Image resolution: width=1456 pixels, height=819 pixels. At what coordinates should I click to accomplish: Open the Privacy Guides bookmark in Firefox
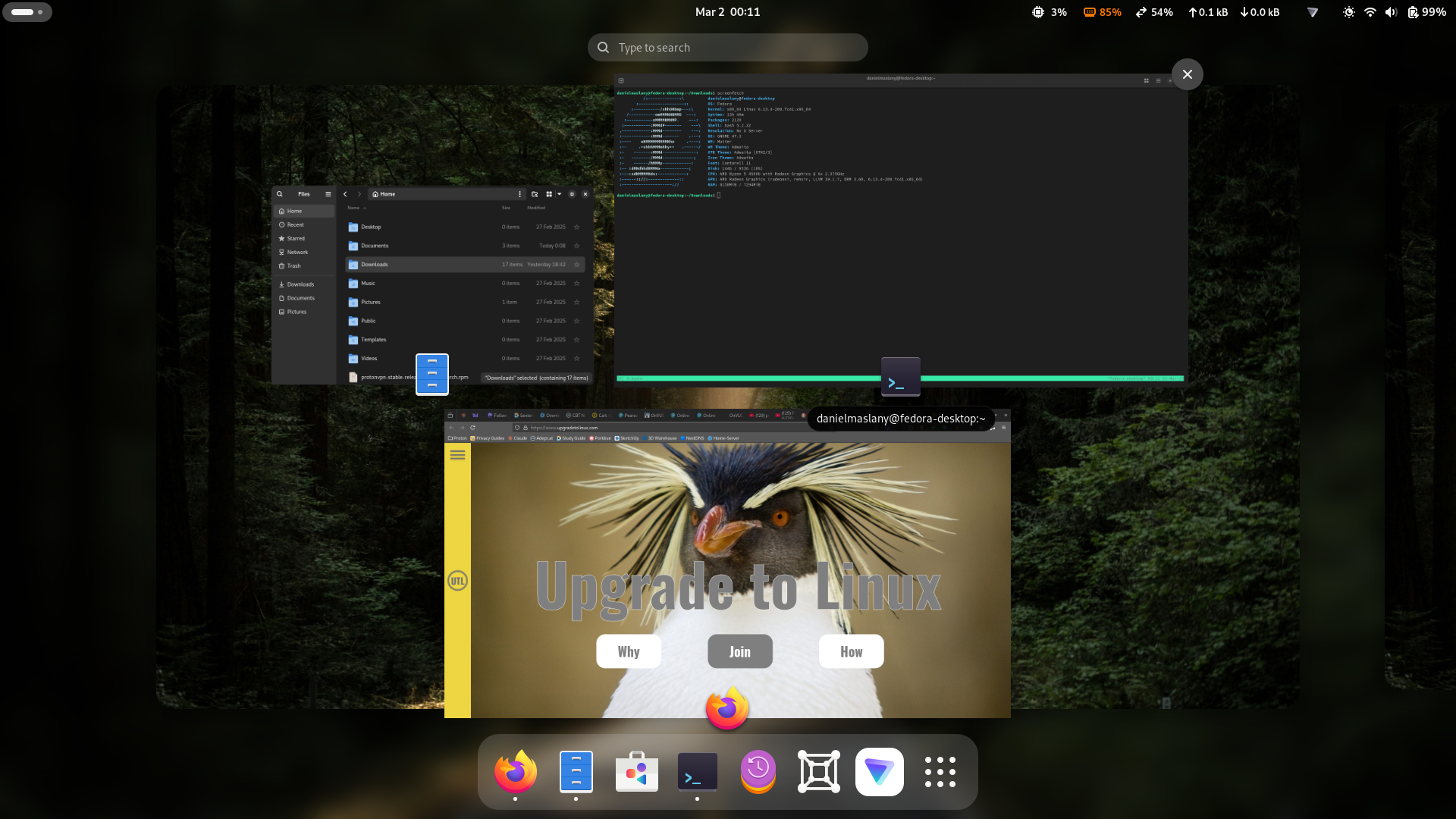pyautogui.click(x=488, y=438)
